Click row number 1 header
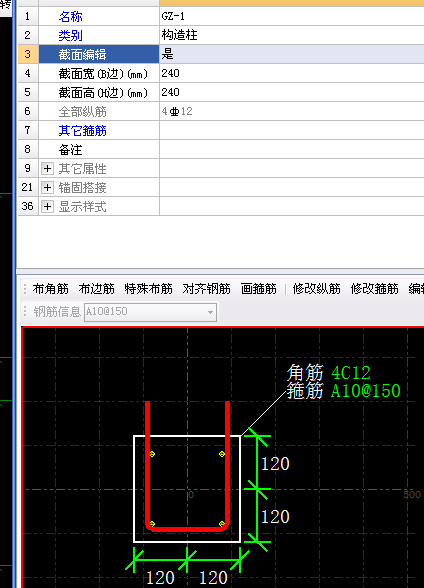Viewport: 424px width, 588px height. coord(28,16)
